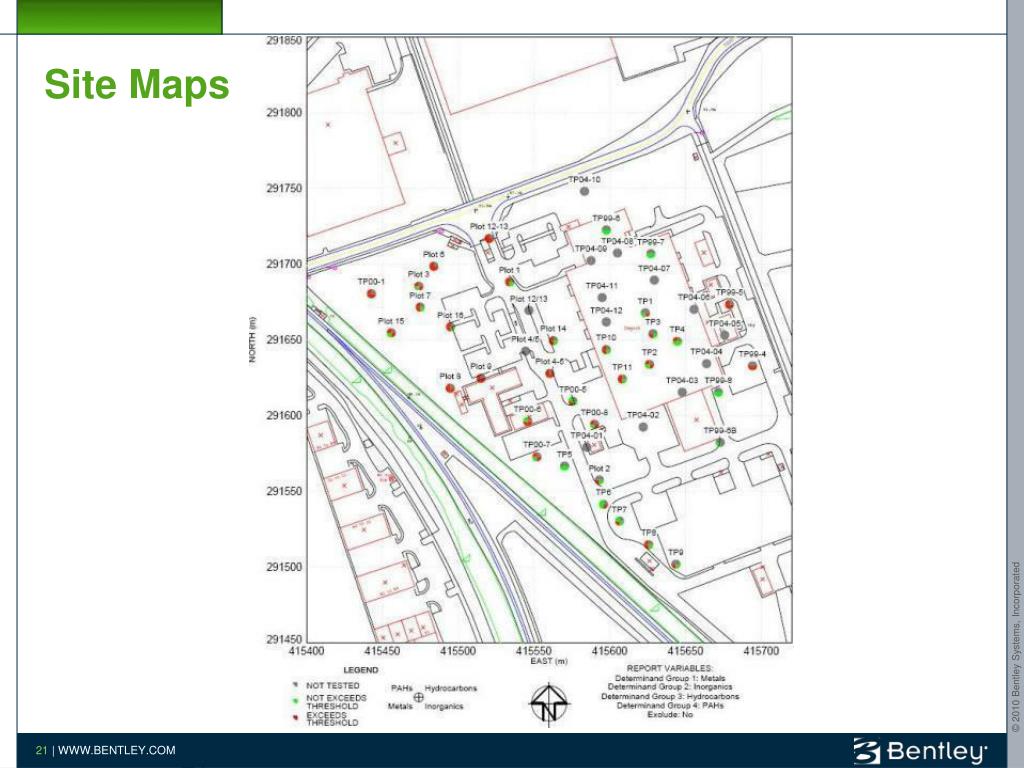Click the Plot 15 sample marker

click(x=391, y=332)
